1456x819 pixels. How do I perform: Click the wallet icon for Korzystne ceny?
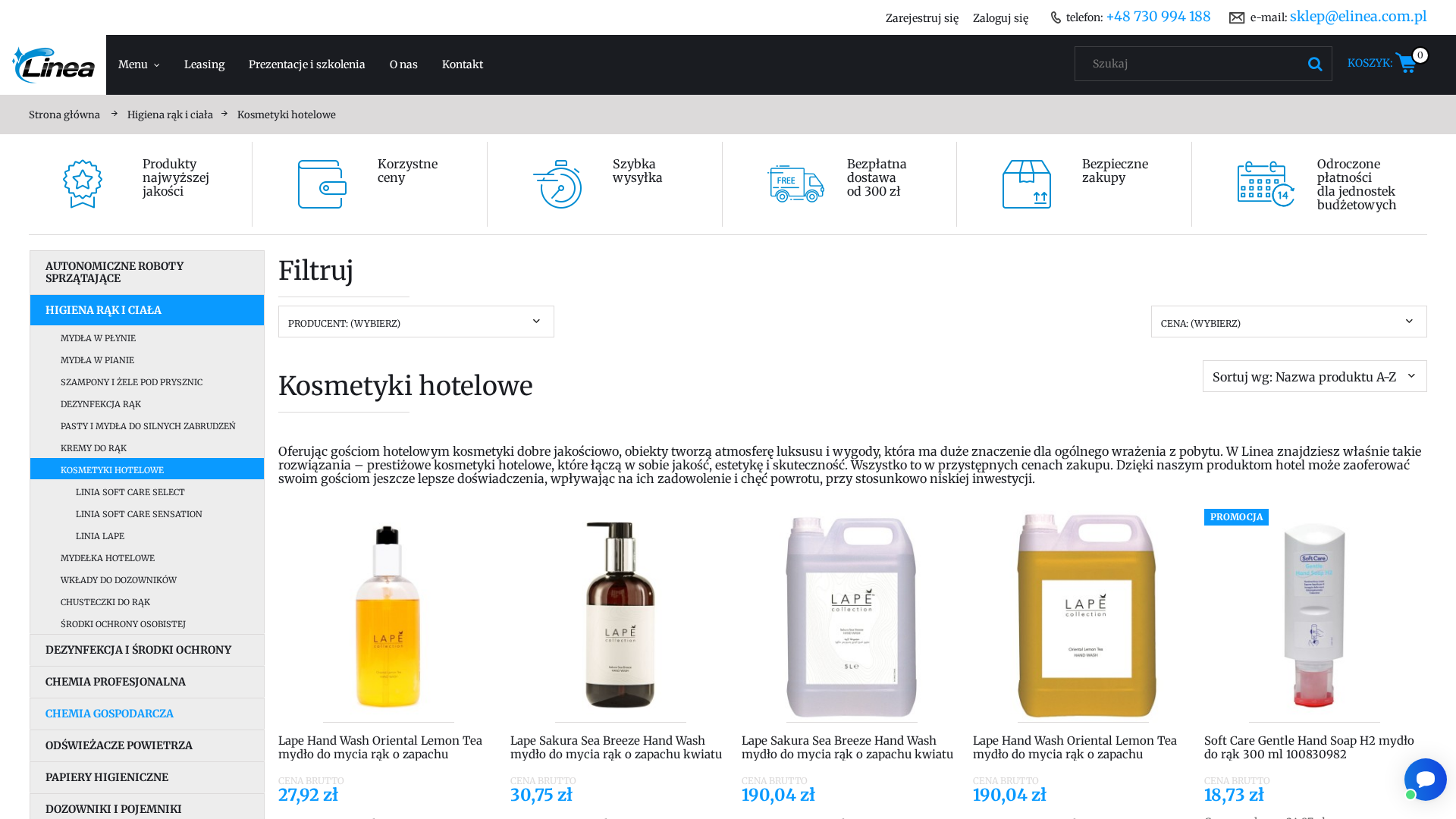tap(322, 184)
